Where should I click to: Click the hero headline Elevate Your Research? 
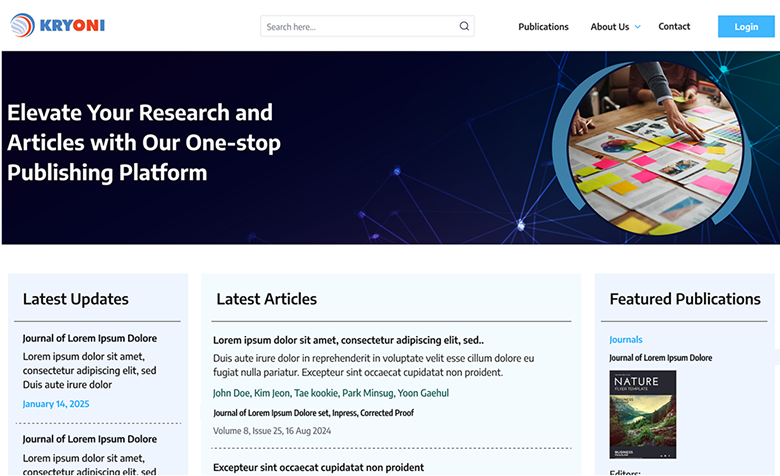tap(144, 142)
